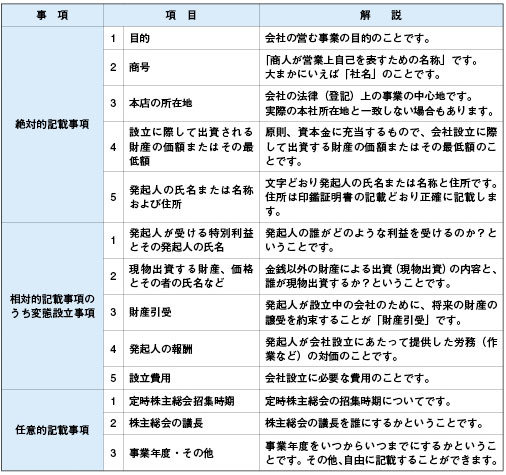This screenshot has height=475, width=506.
Task: Click 設立に際して出資される財産の価額 item cell
Action: (191, 147)
